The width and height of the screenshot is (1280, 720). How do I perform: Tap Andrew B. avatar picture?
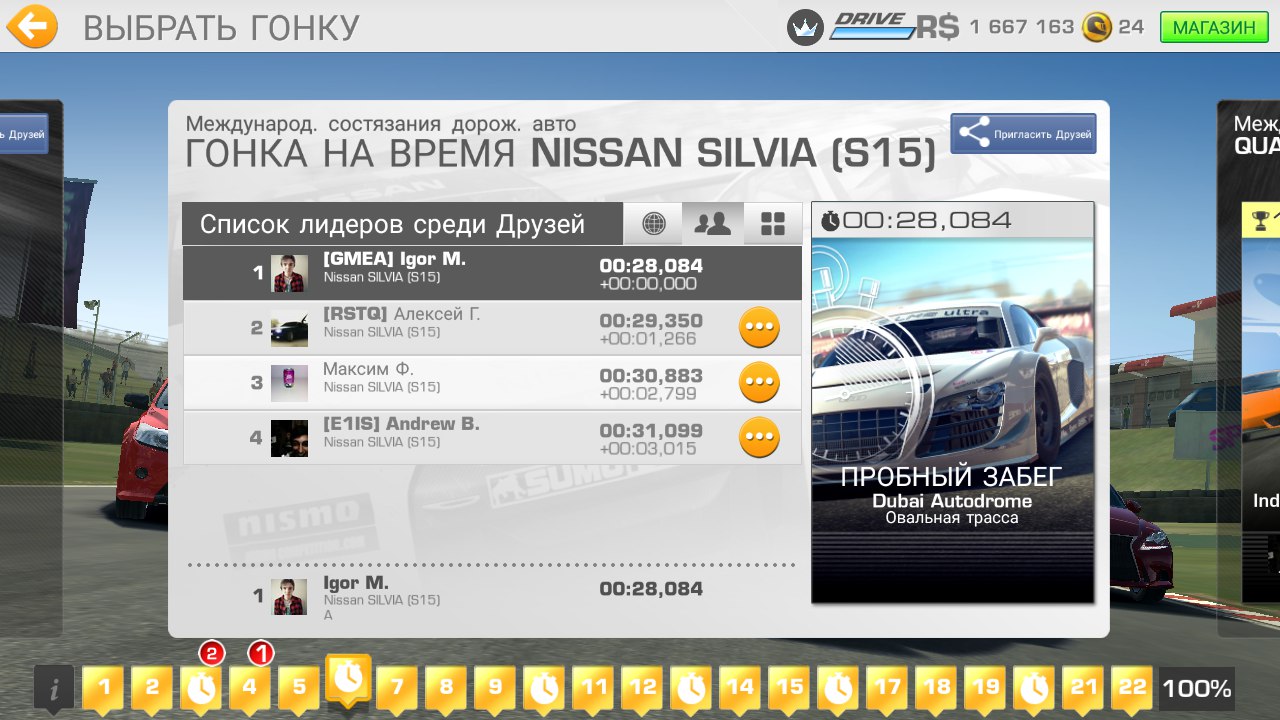coord(289,438)
